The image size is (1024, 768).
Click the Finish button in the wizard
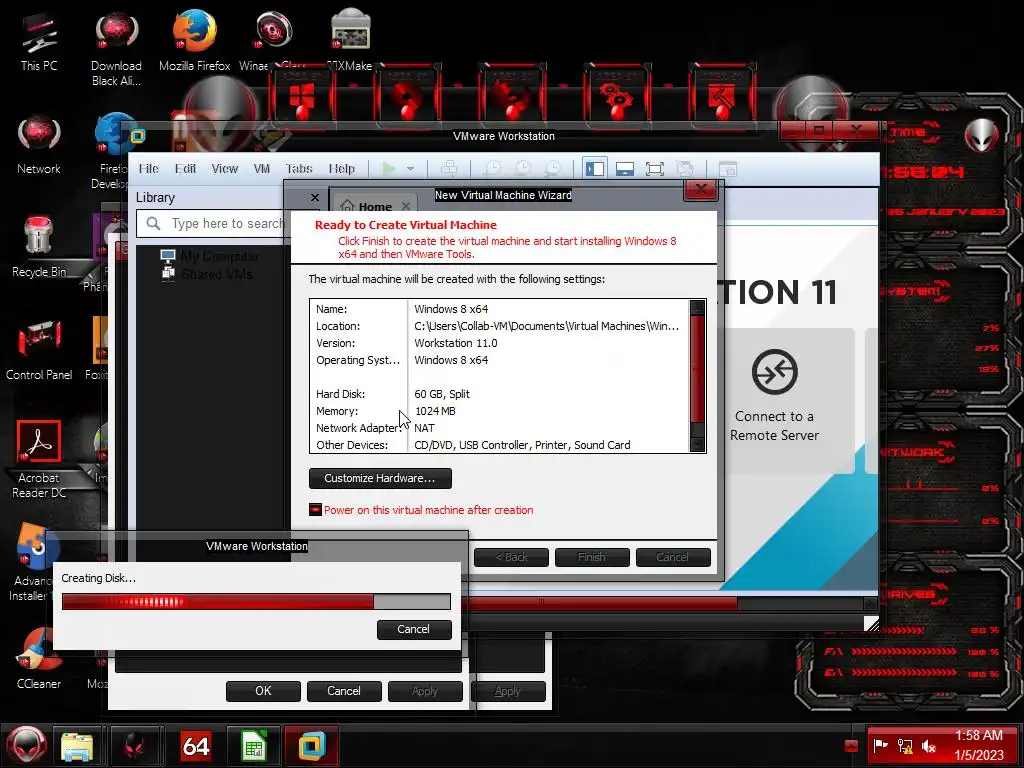592,557
